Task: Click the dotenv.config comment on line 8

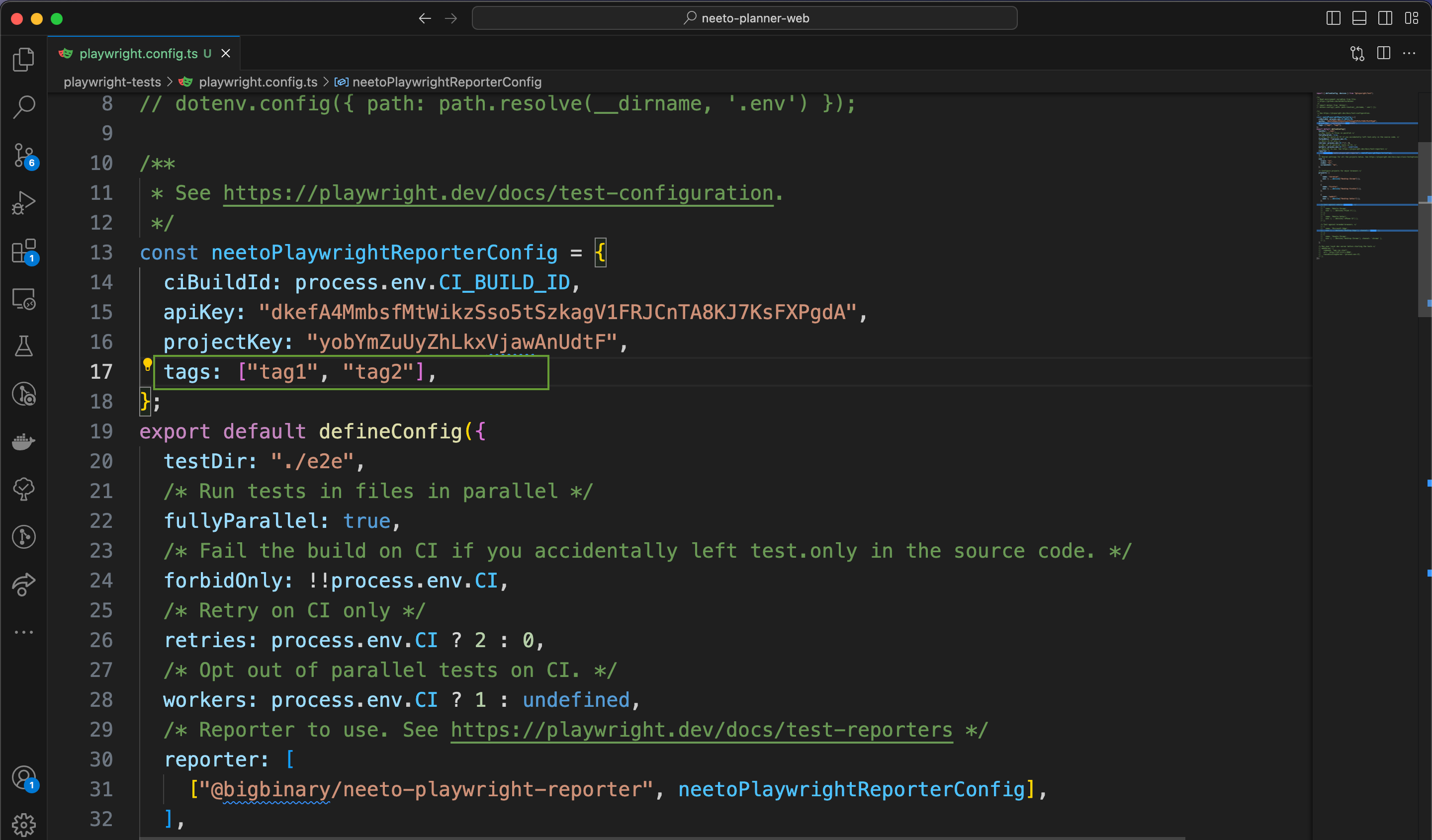Action: click(498, 104)
